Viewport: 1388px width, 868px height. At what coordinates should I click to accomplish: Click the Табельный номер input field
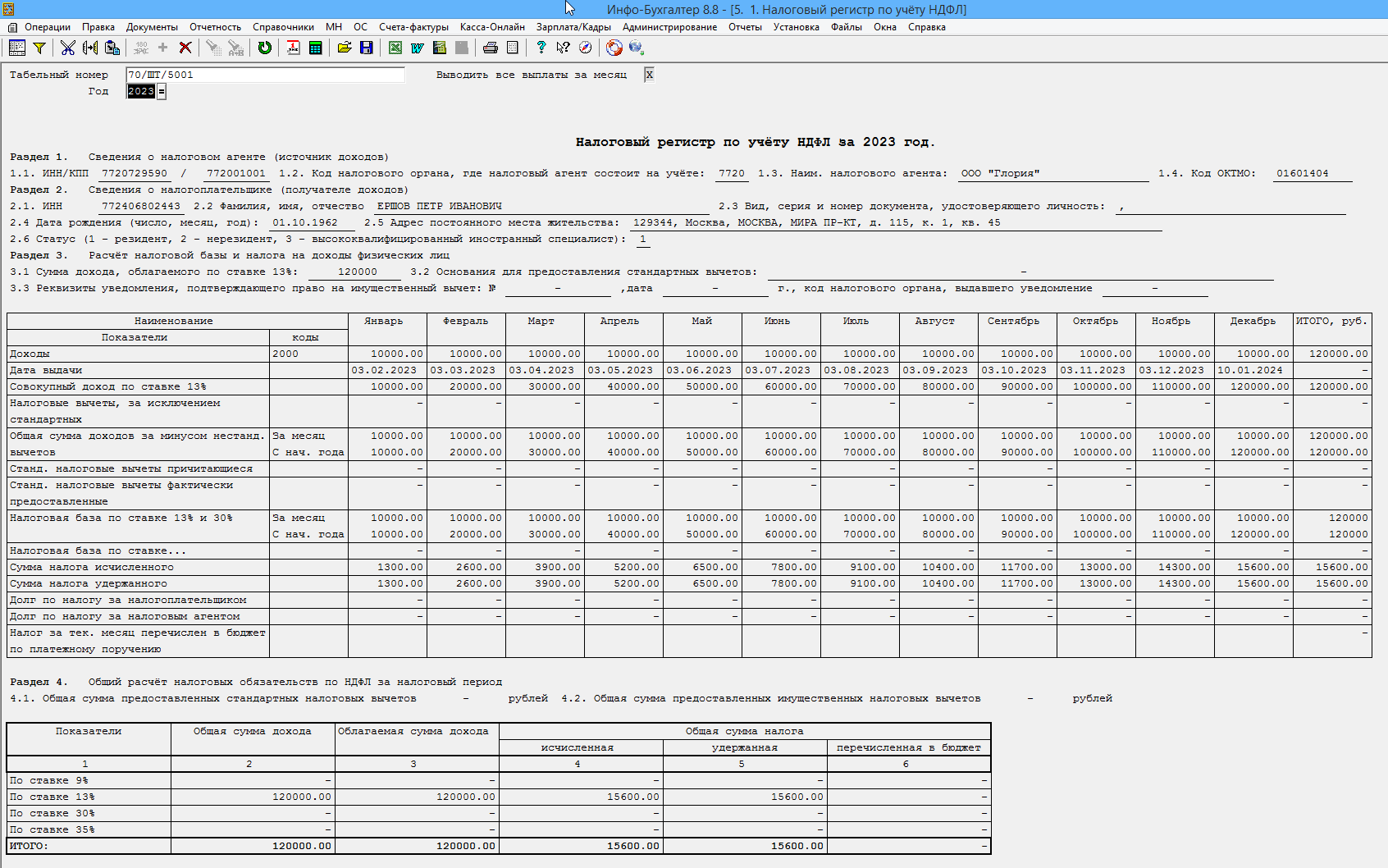[265, 75]
